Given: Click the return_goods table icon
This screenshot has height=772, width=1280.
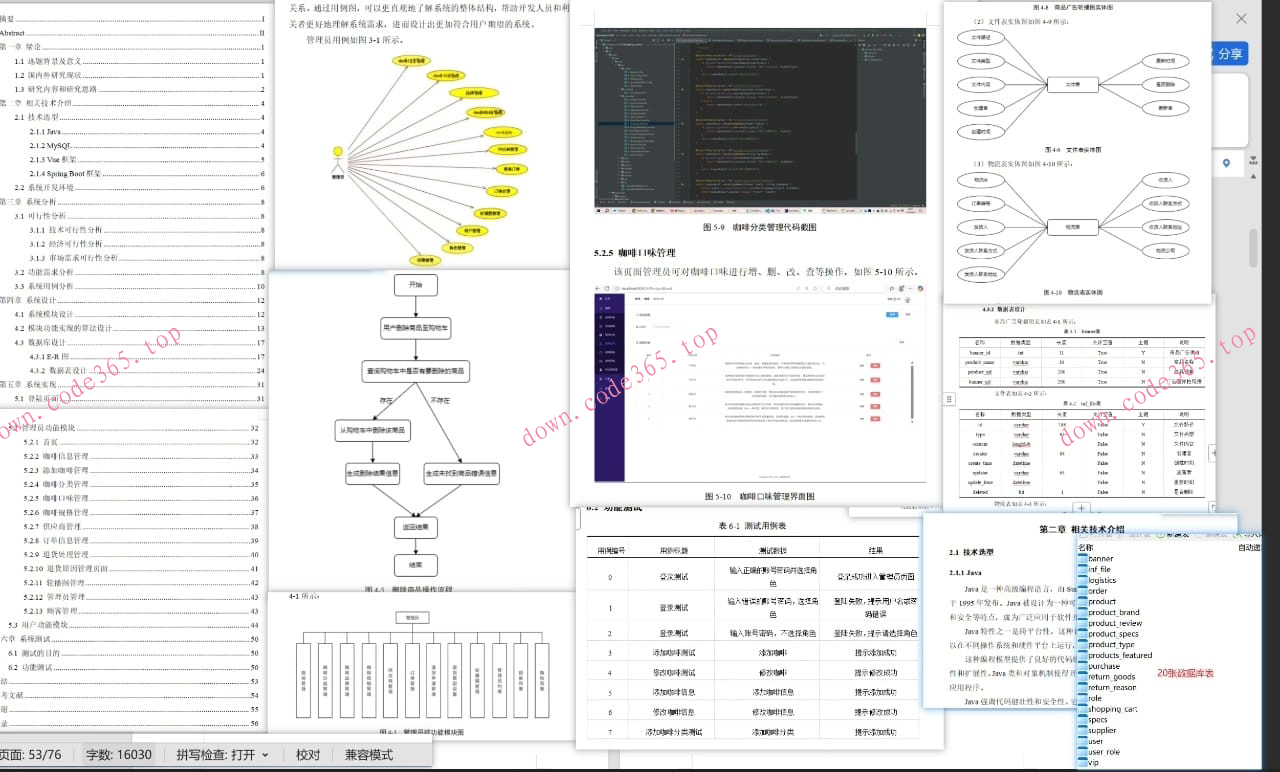Looking at the screenshot, I should [1082, 677].
